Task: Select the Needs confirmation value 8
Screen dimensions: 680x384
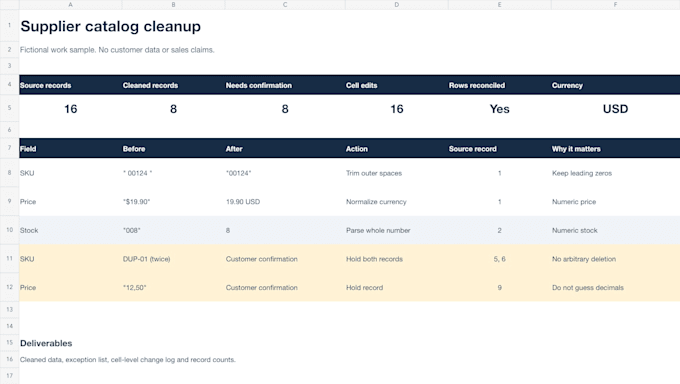Action: [x=285, y=109]
